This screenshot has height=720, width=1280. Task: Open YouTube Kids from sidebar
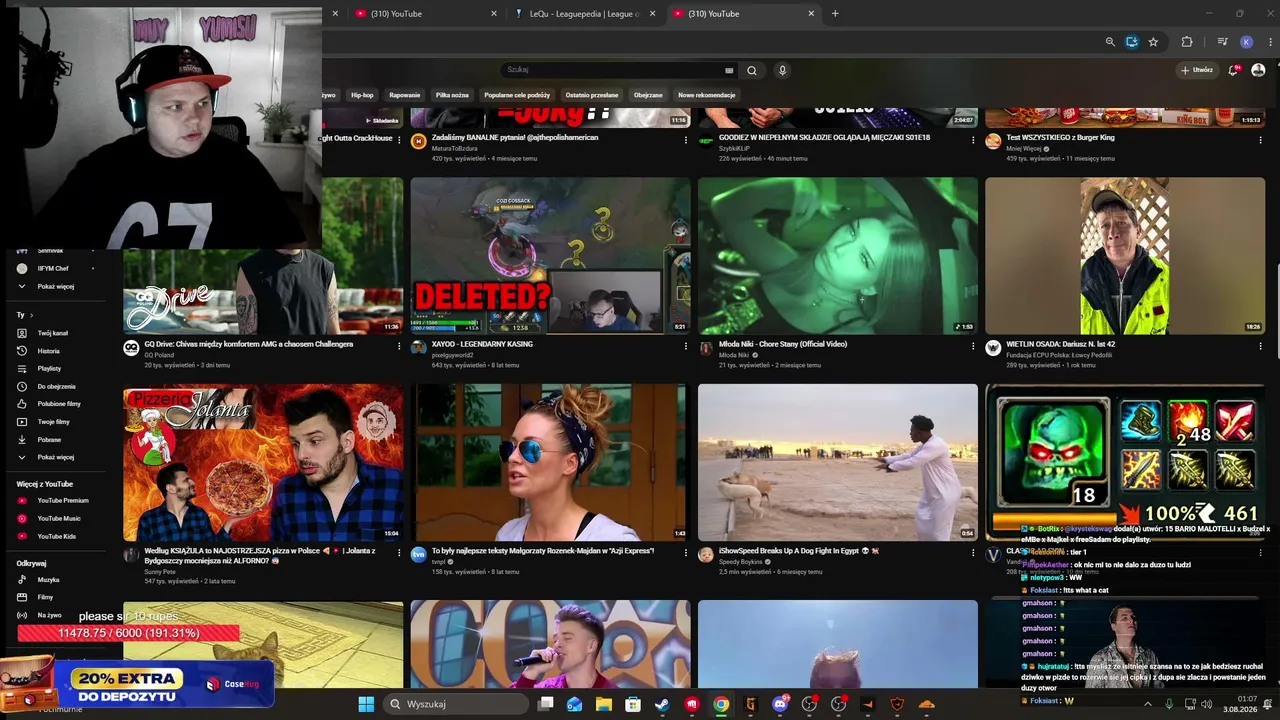coord(57,536)
